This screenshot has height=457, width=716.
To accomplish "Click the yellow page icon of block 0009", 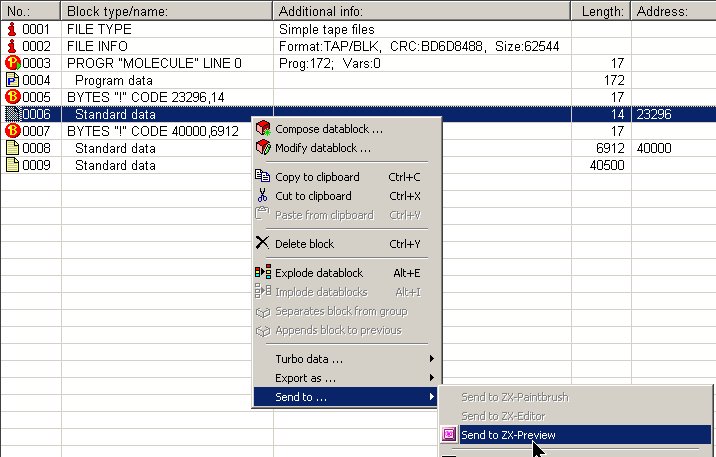I will (12, 165).
